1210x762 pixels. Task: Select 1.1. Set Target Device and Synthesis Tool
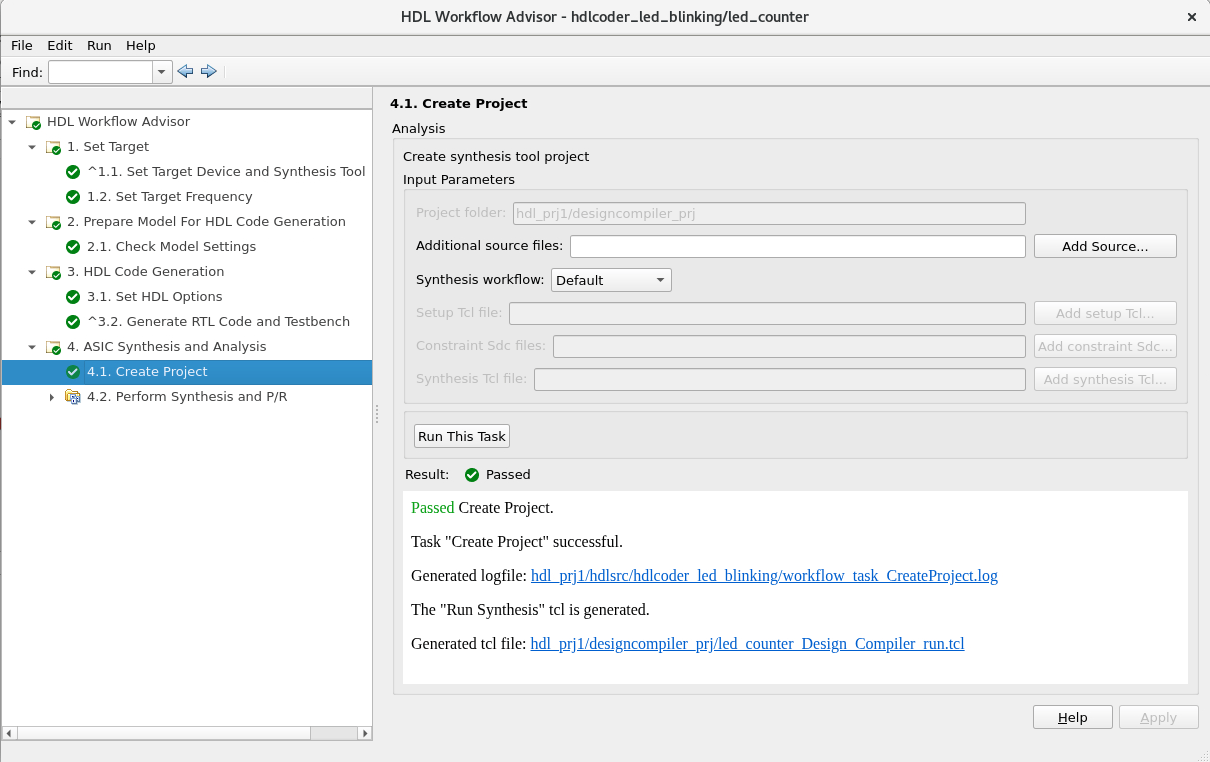pyautogui.click(x=226, y=172)
